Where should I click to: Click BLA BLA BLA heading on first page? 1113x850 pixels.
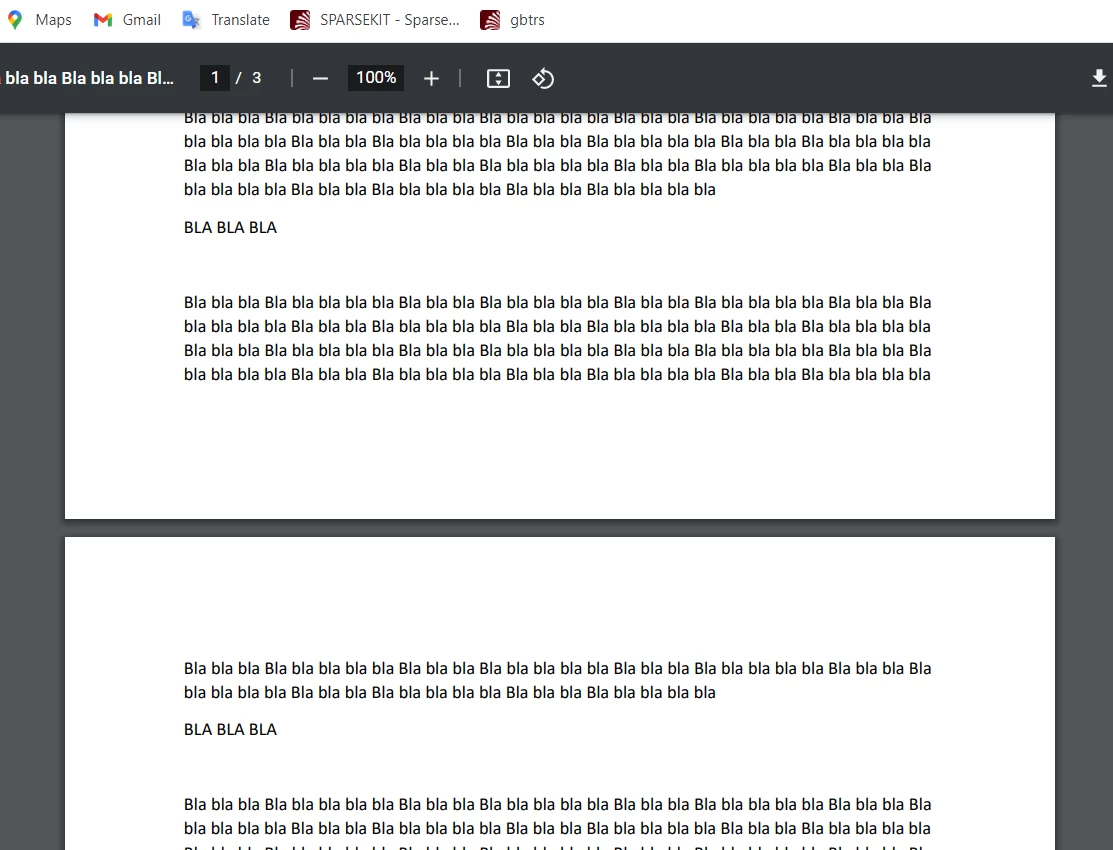pyautogui.click(x=230, y=228)
